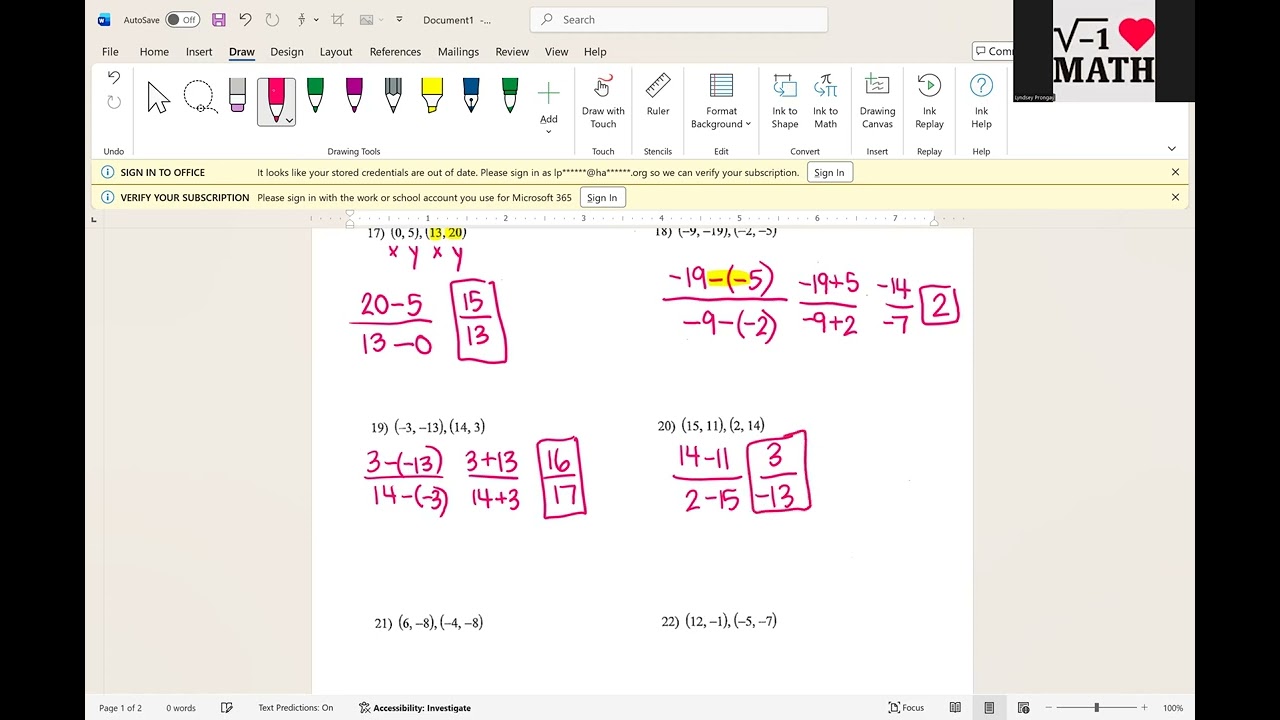Image resolution: width=1280 pixels, height=720 pixels.
Task: Choose the Lasso Select tool
Action: tap(199, 98)
